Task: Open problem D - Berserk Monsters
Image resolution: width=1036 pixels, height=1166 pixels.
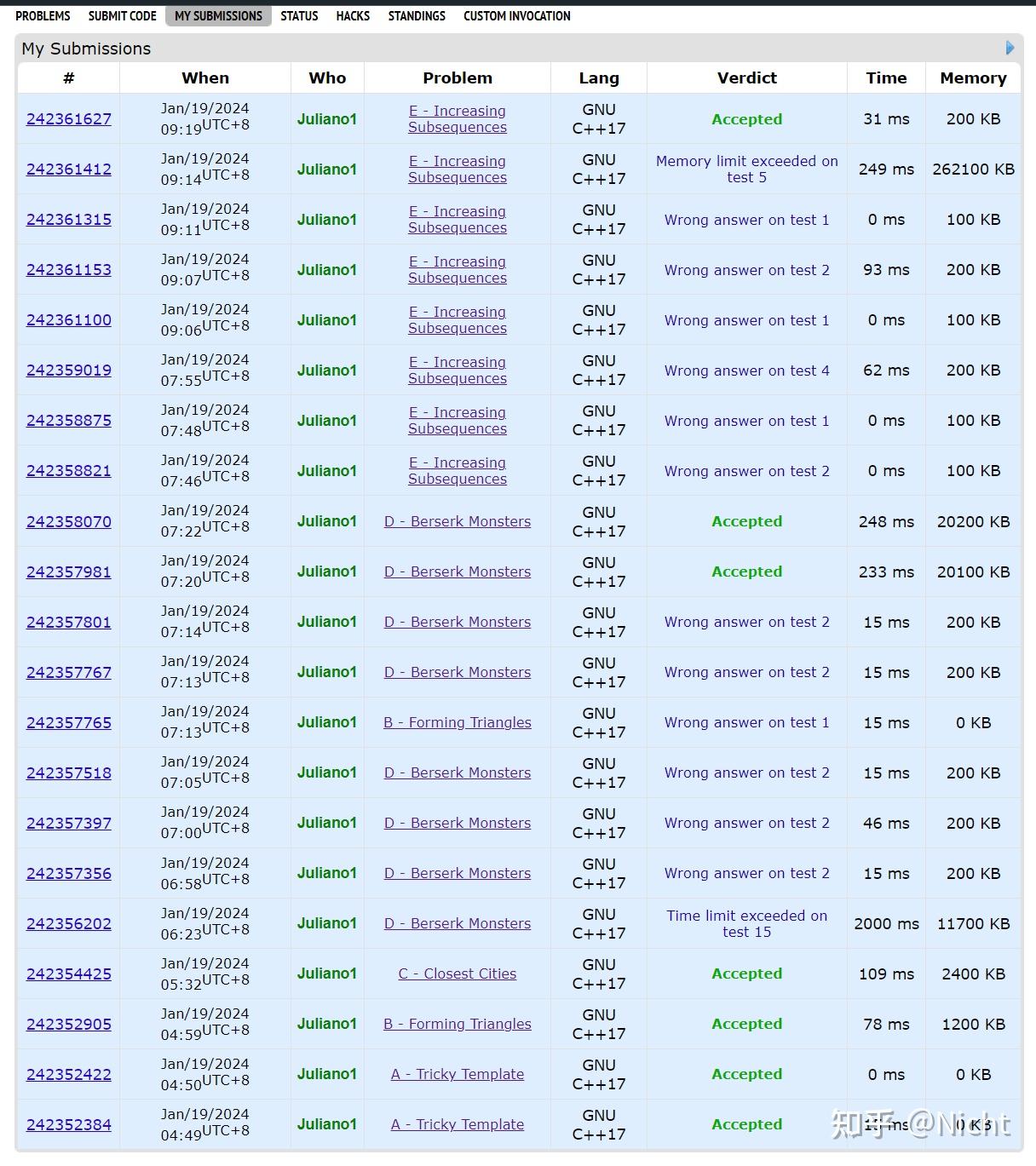Action: click(458, 521)
